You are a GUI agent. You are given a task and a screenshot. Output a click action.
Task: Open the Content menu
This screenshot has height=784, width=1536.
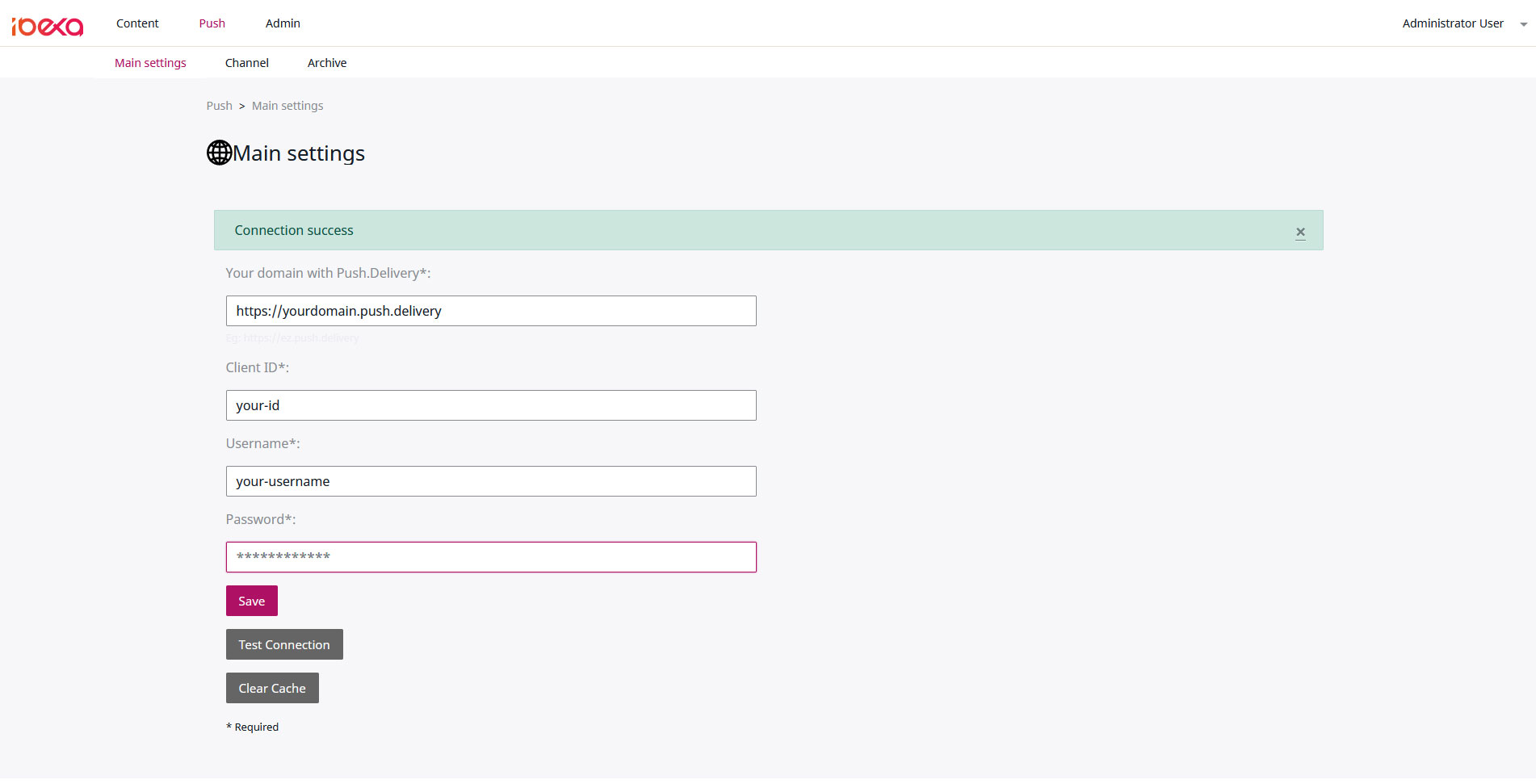point(137,23)
